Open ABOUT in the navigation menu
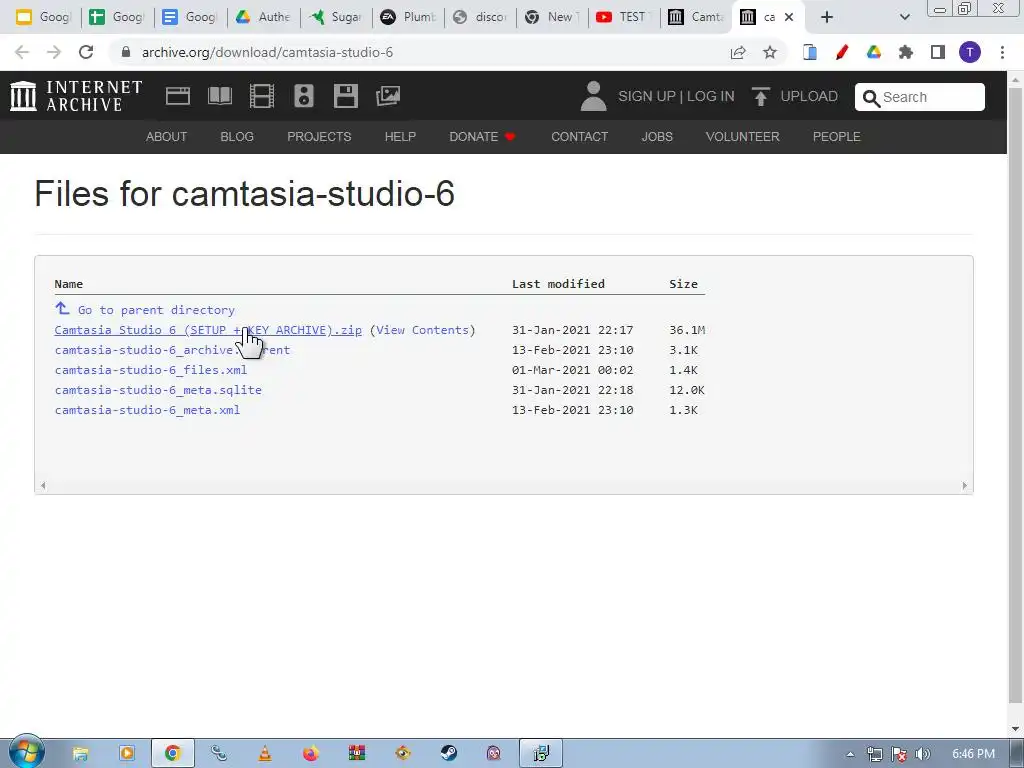The height and width of the screenshot is (768, 1024). click(167, 136)
